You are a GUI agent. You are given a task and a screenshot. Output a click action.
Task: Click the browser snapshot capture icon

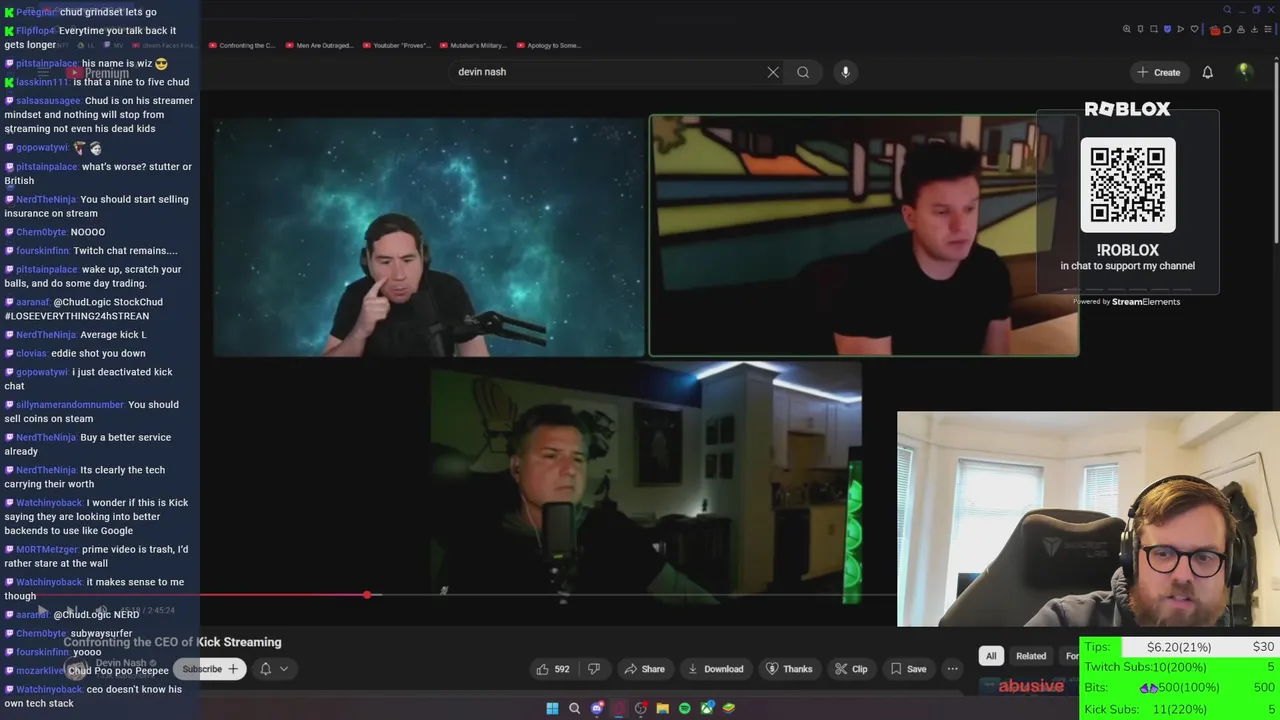[x=1154, y=29]
